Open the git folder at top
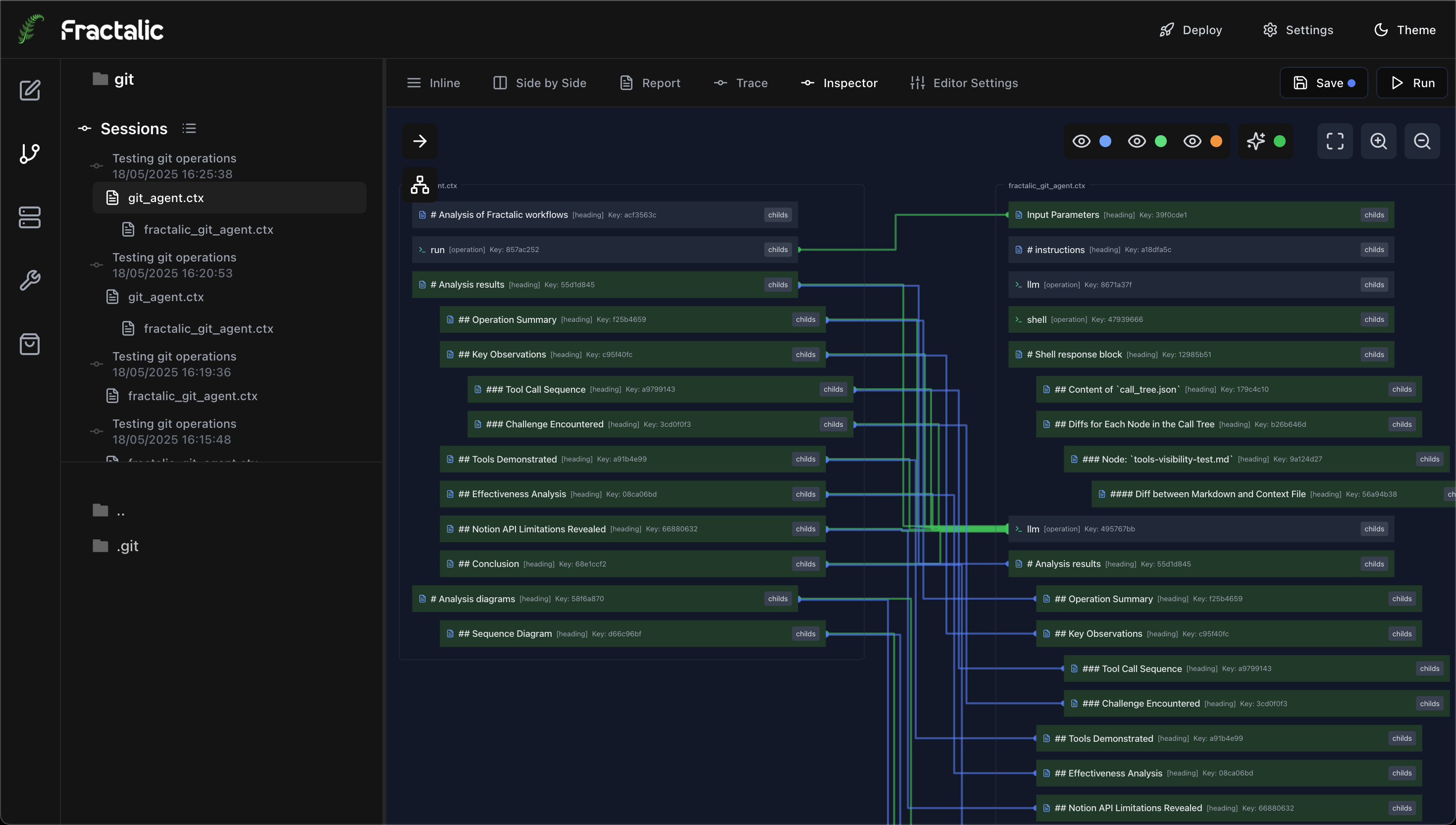This screenshot has width=1456, height=825. [114, 79]
